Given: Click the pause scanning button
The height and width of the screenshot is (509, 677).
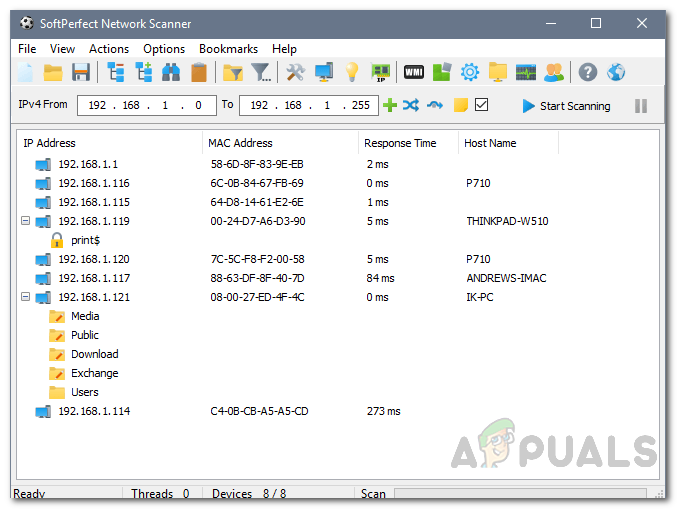Looking at the screenshot, I should pos(641,106).
